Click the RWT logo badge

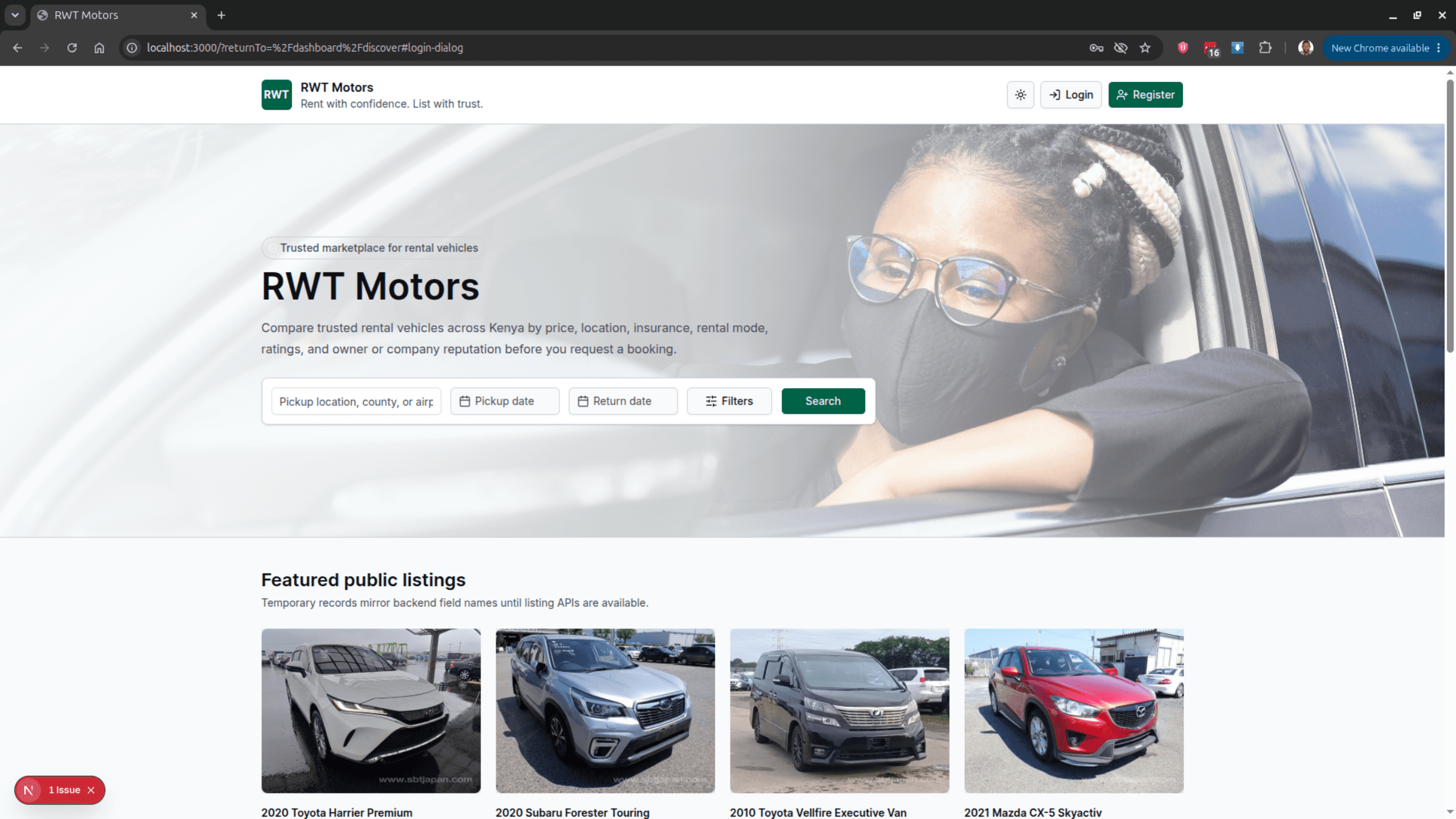coord(277,95)
